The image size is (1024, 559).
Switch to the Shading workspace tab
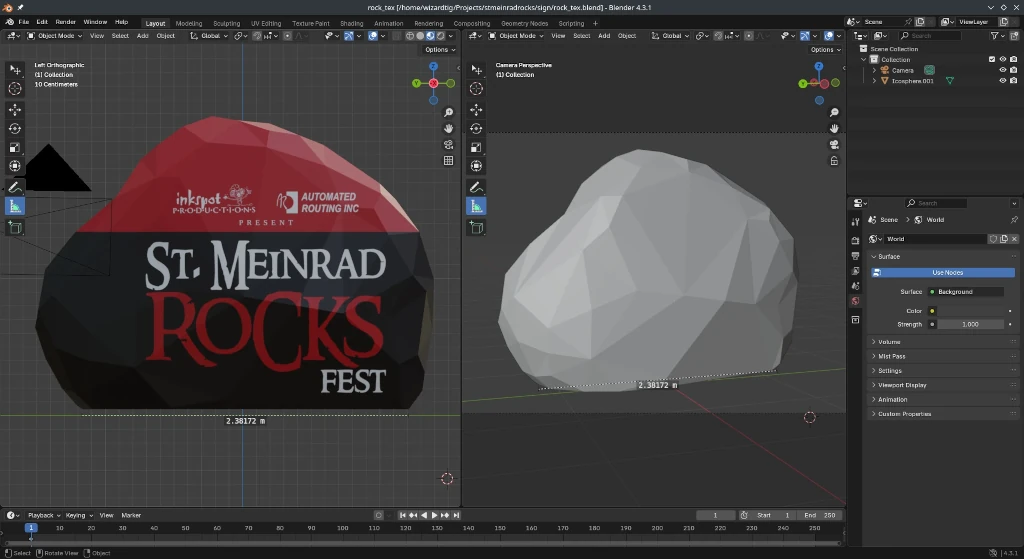(351, 24)
